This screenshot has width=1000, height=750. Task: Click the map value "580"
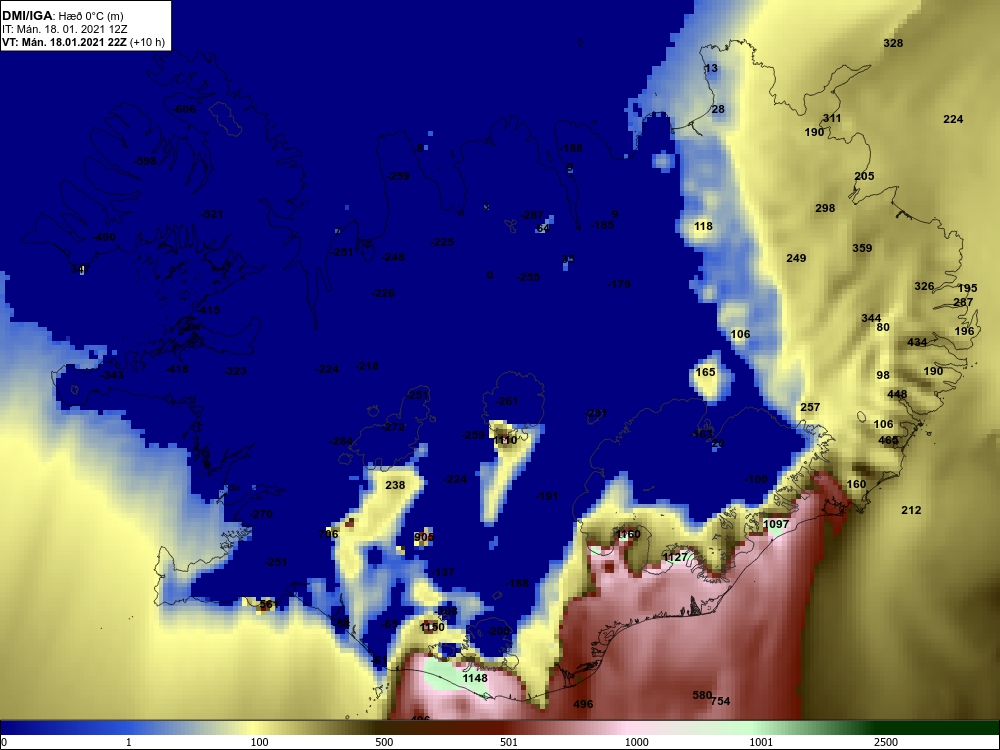pos(702,695)
